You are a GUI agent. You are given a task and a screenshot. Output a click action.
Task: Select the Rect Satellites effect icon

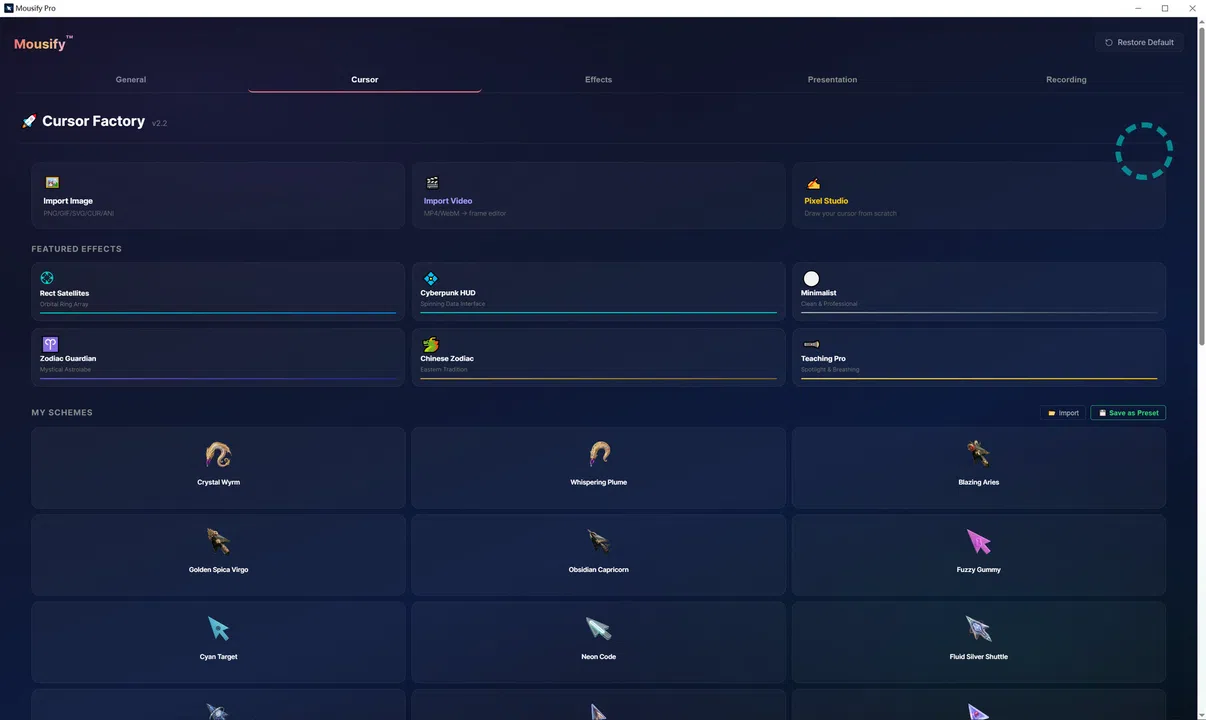click(47, 278)
